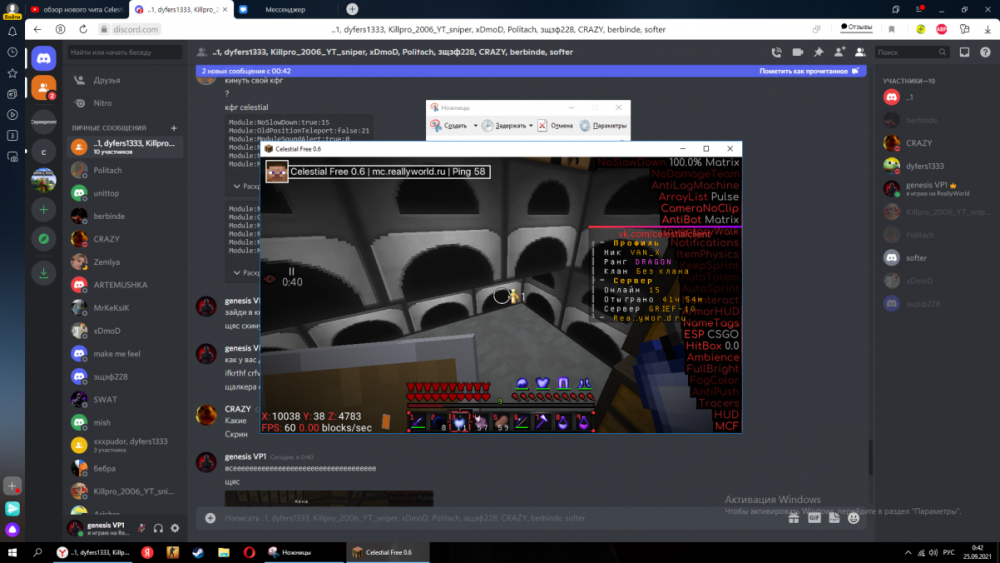Start a voice call in the group
The height and width of the screenshot is (563, 1000).
(776, 52)
